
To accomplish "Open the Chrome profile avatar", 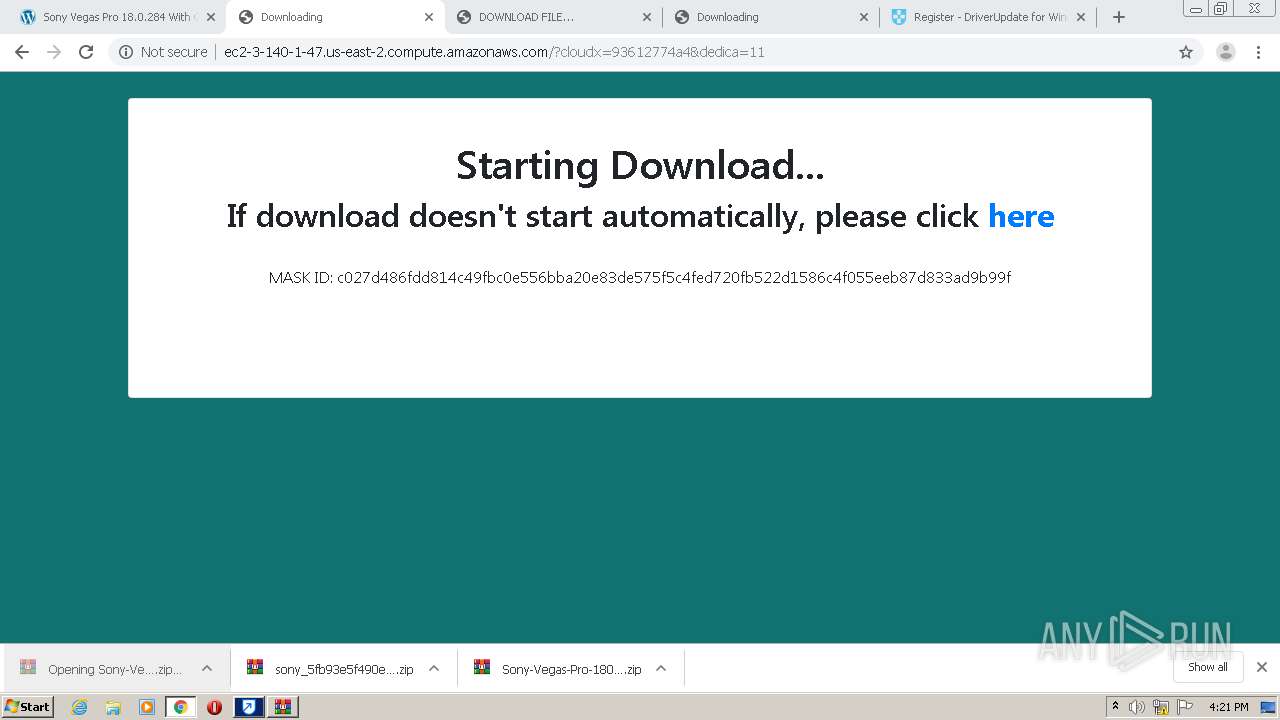I will pyautogui.click(x=1225, y=52).
